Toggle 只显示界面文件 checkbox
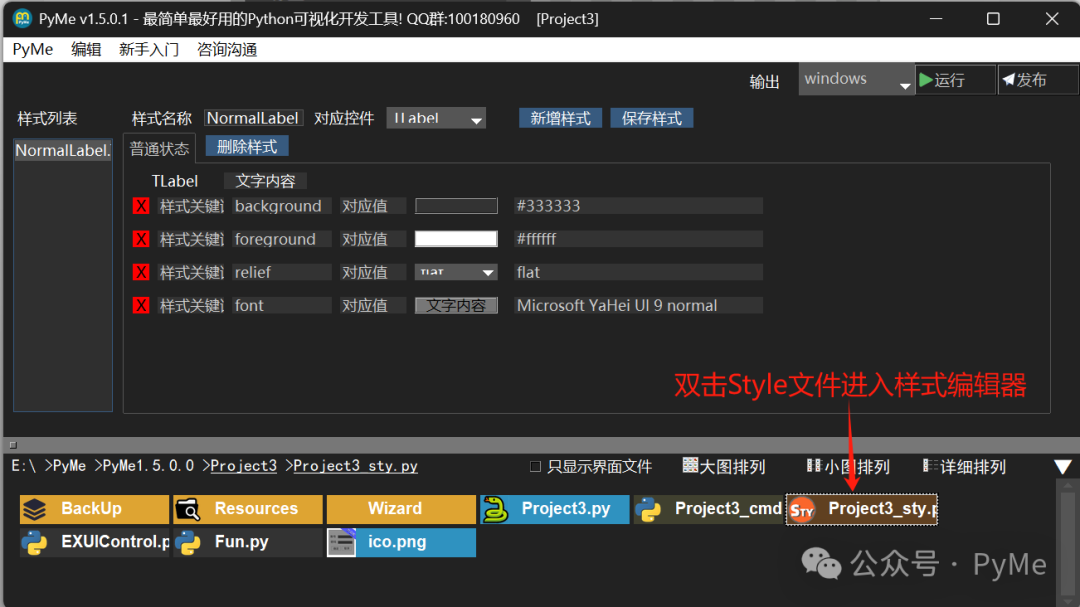The width and height of the screenshot is (1080, 607). (x=535, y=466)
